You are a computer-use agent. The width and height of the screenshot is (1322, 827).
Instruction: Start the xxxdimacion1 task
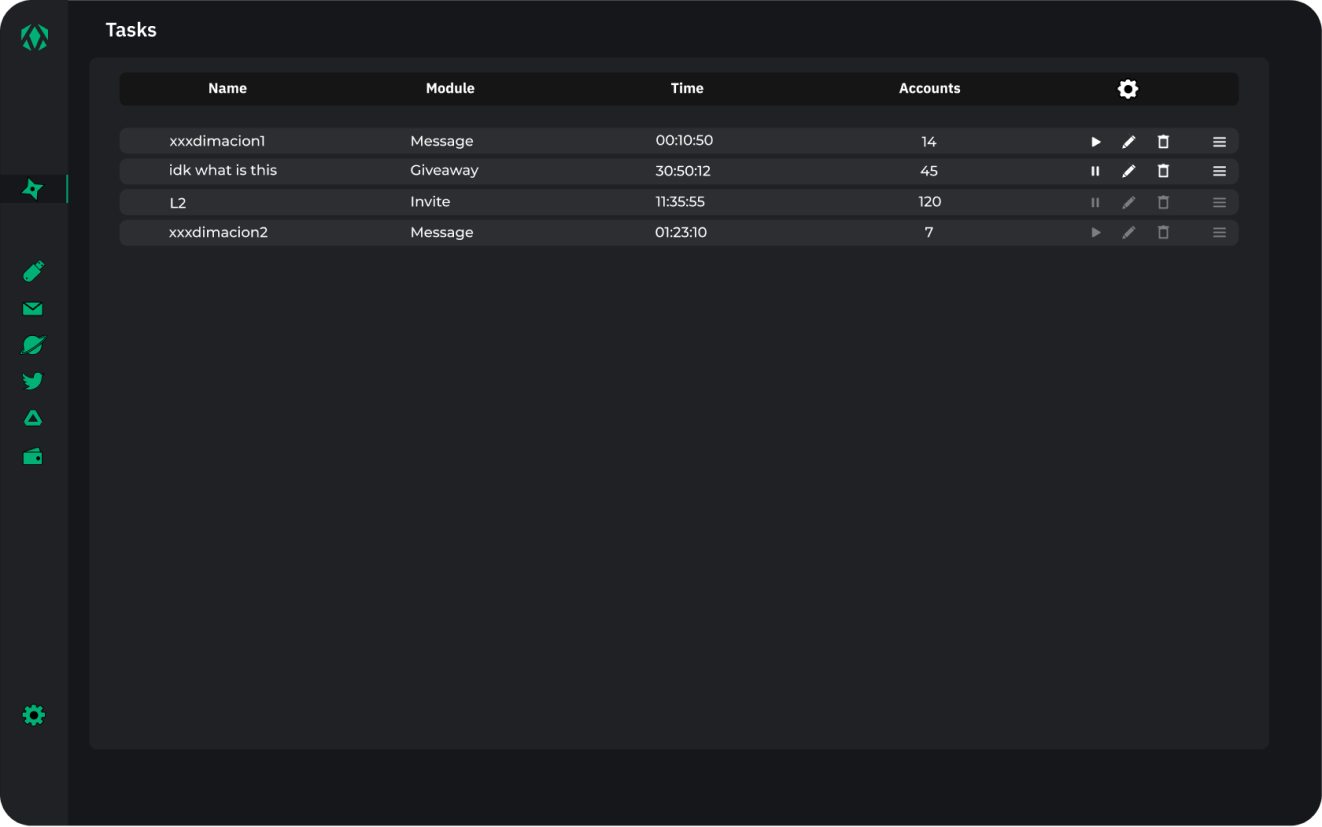click(x=1095, y=142)
